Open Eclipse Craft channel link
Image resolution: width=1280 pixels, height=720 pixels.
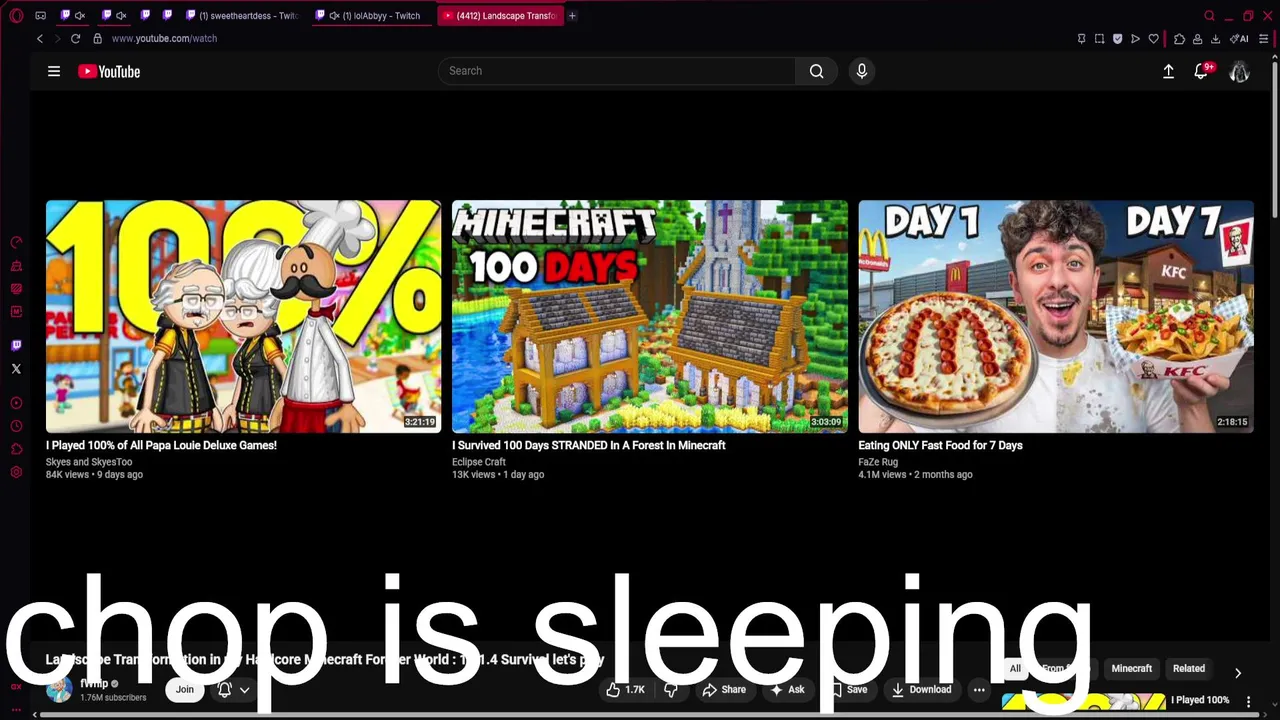click(479, 462)
